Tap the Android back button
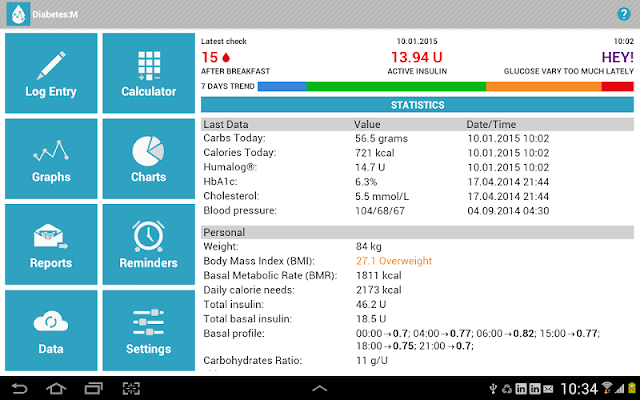The image size is (640, 400). (19, 388)
